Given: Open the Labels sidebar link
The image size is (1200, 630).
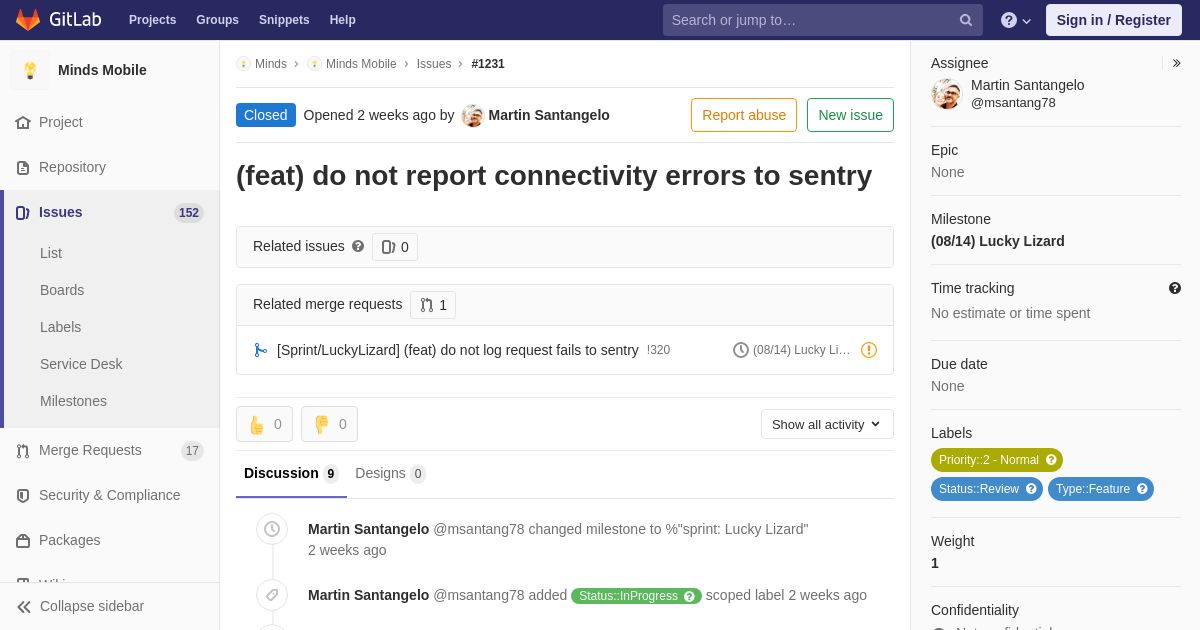Looking at the screenshot, I should coord(60,327).
